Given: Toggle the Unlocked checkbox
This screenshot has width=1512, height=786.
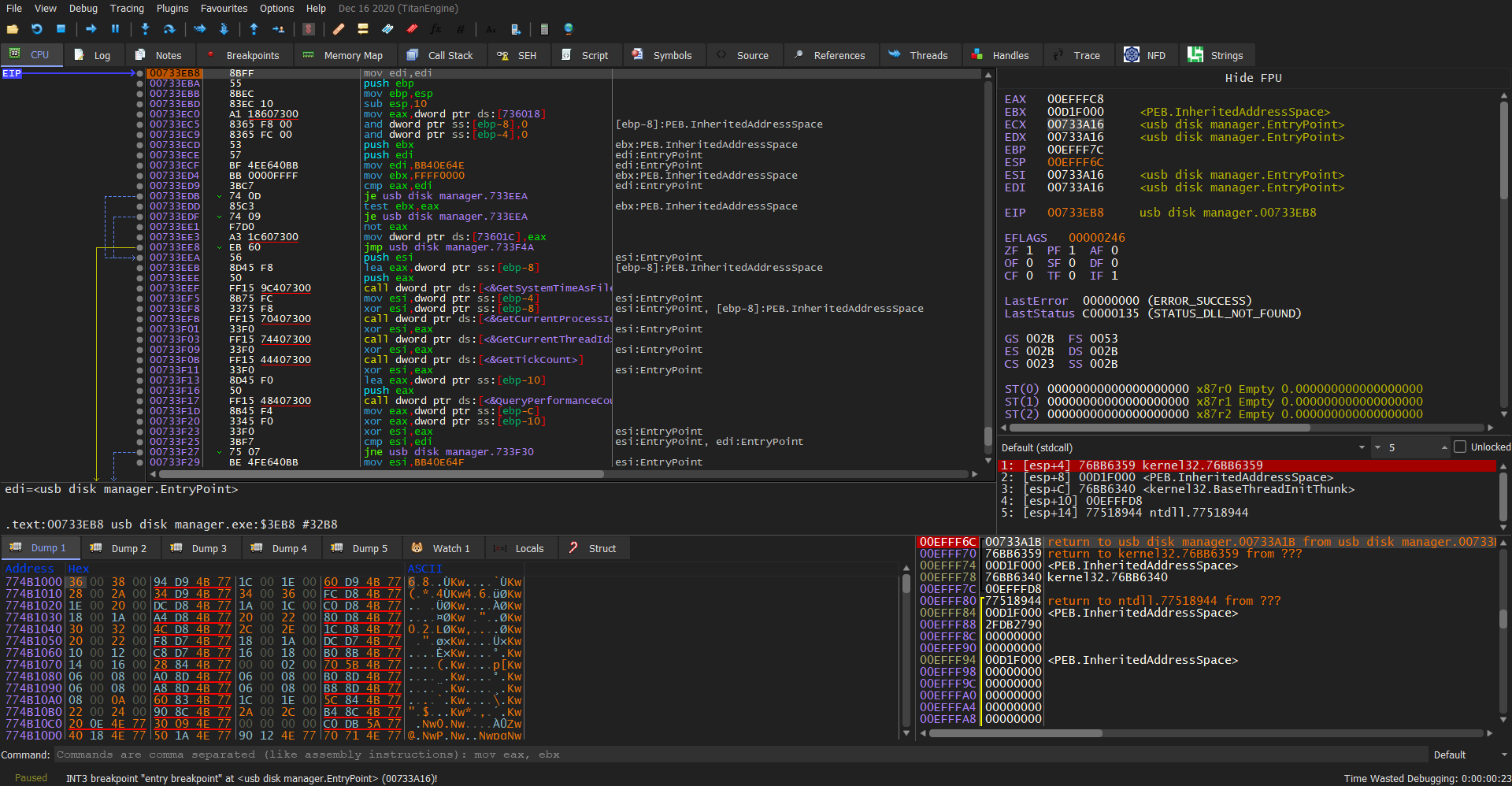Looking at the screenshot, I should coord(1460,447).
